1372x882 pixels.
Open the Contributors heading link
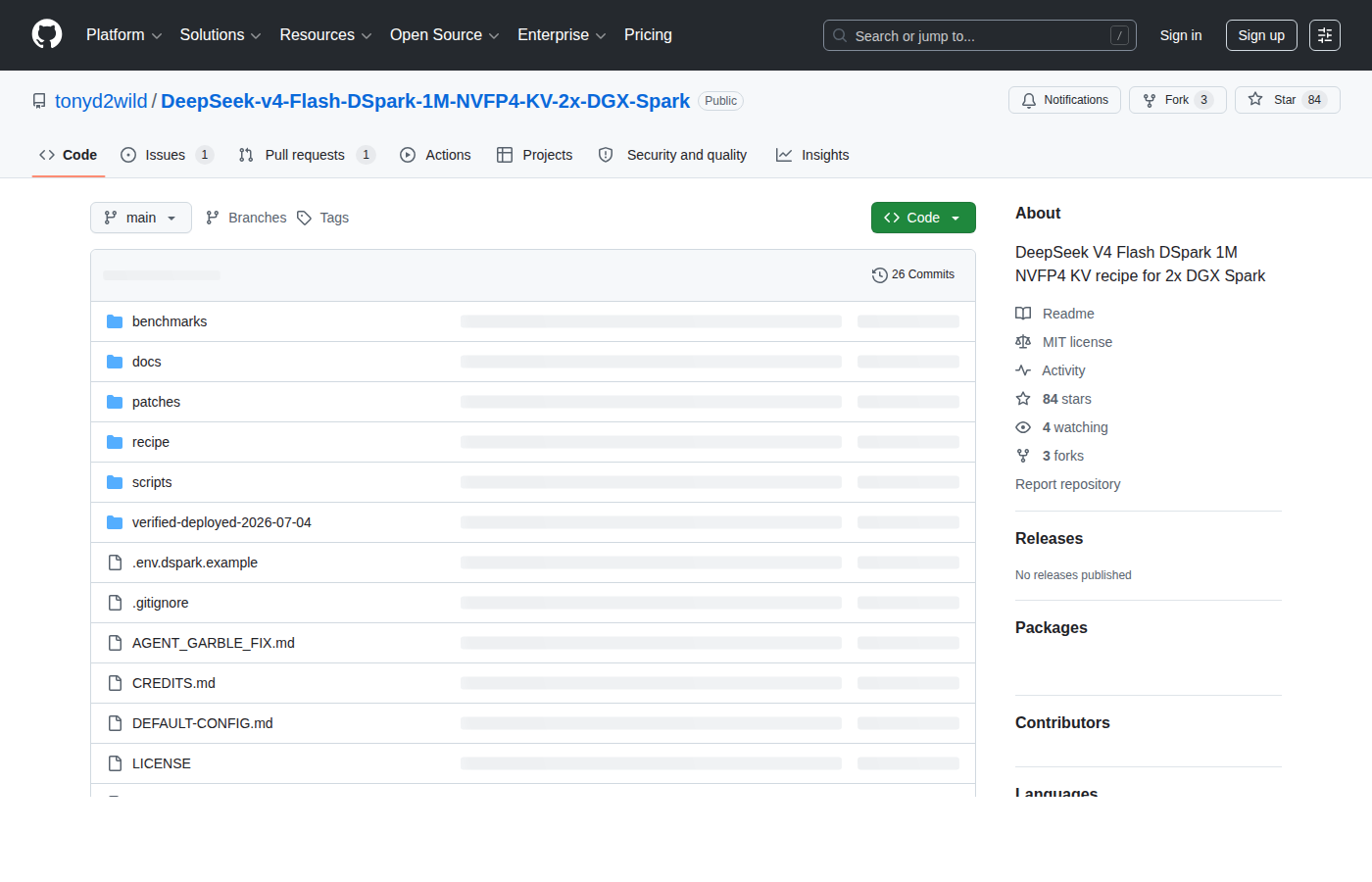[x=1062, y=723]
